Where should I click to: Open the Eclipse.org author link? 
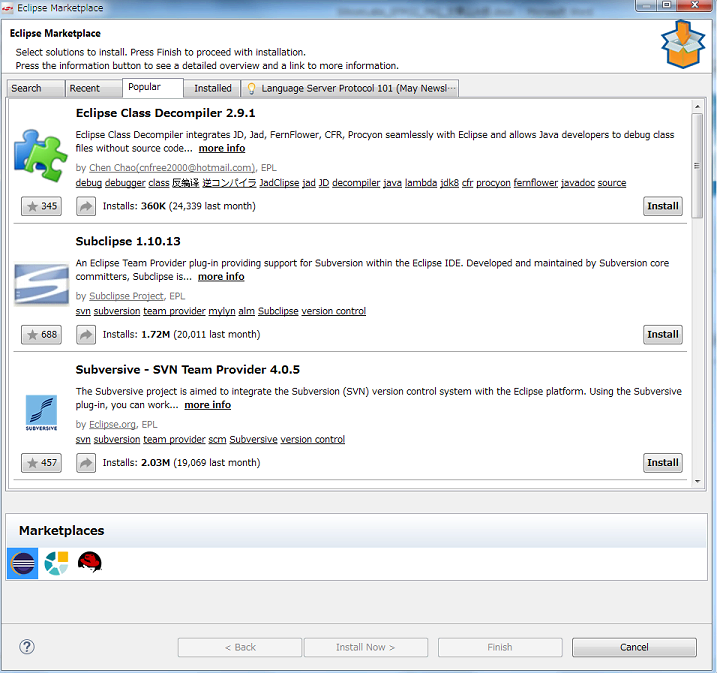click(x=112, y=425)
